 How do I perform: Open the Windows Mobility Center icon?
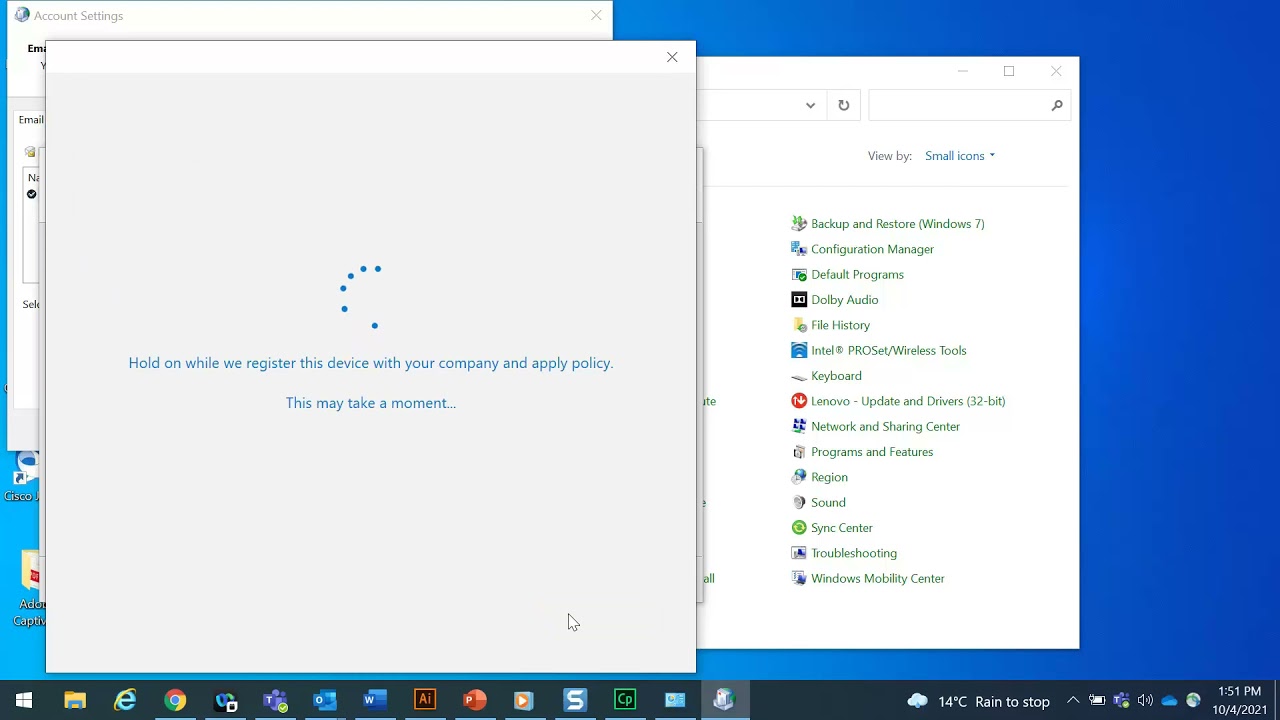798,578
